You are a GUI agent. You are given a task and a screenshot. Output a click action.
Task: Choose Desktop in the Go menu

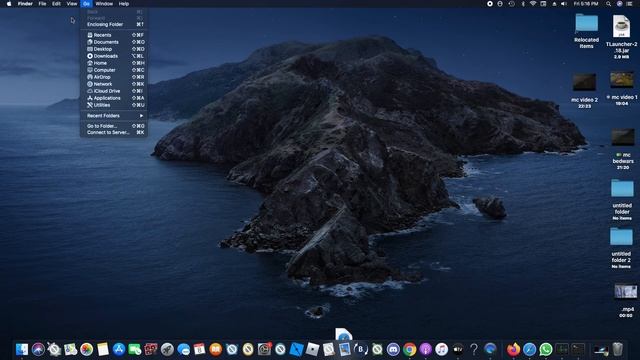point(114,49)
